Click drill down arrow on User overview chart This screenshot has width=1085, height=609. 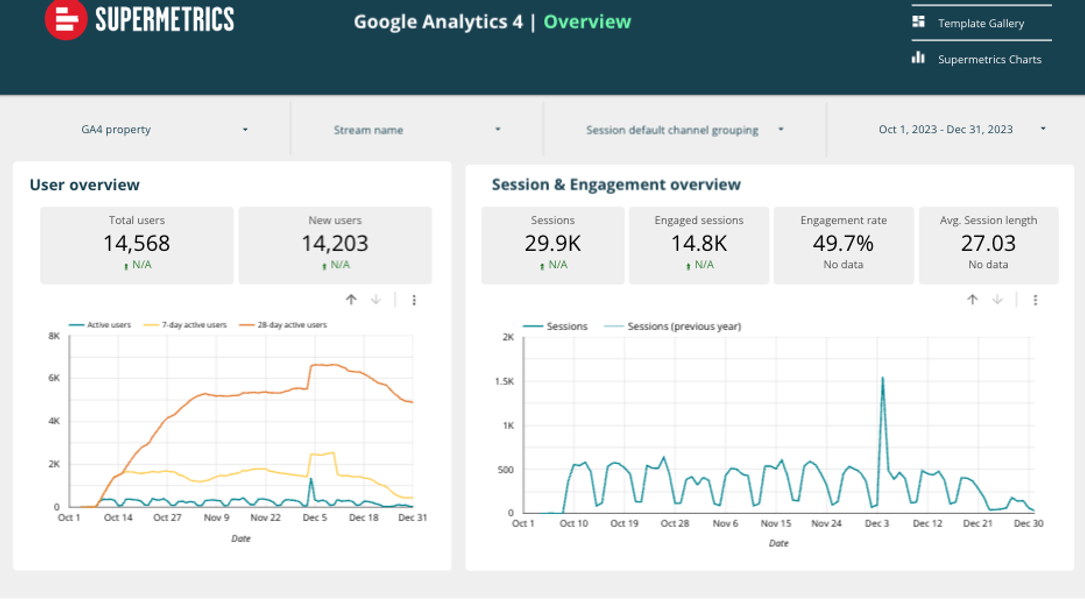pyautogui.click(x=376, y=299)
